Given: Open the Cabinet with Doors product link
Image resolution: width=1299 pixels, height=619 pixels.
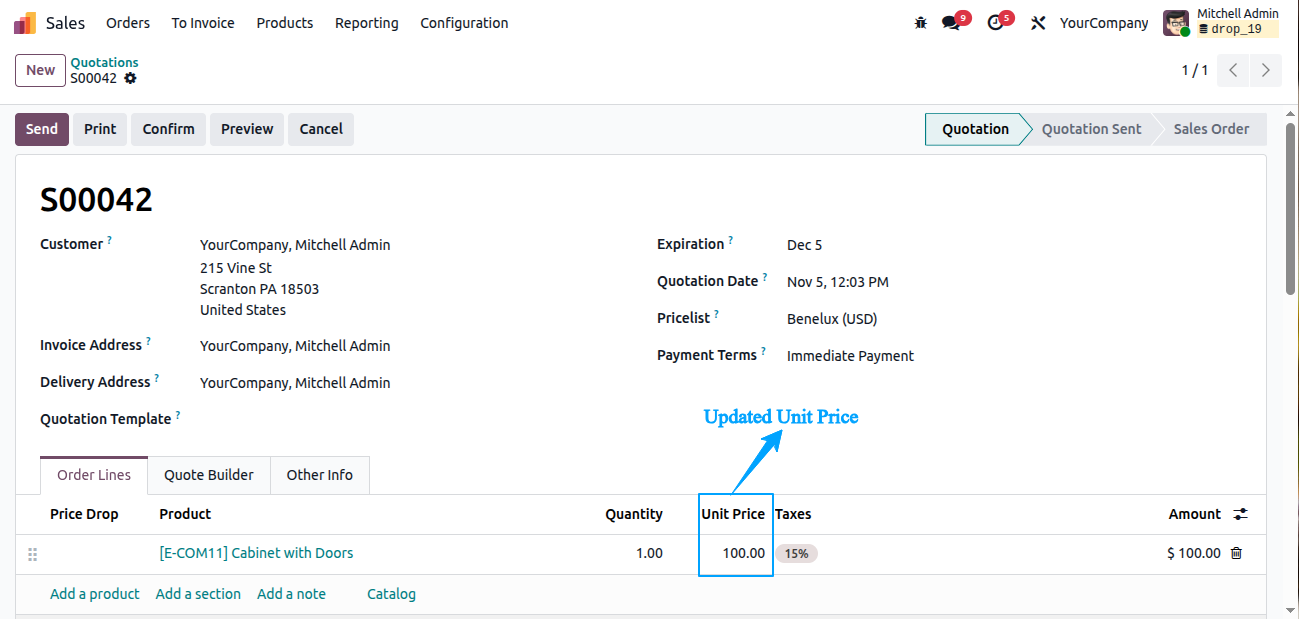Looking at the screenshot, I should pyautogui.click(x=256, y=553).
